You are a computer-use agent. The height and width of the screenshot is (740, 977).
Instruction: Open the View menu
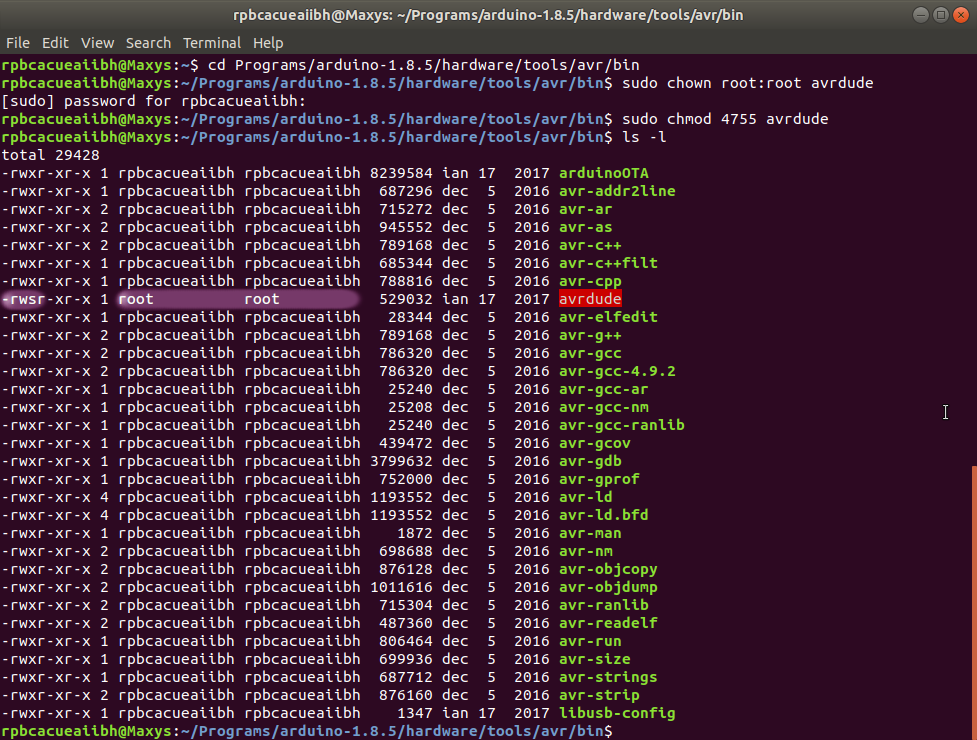coord(97,43)
